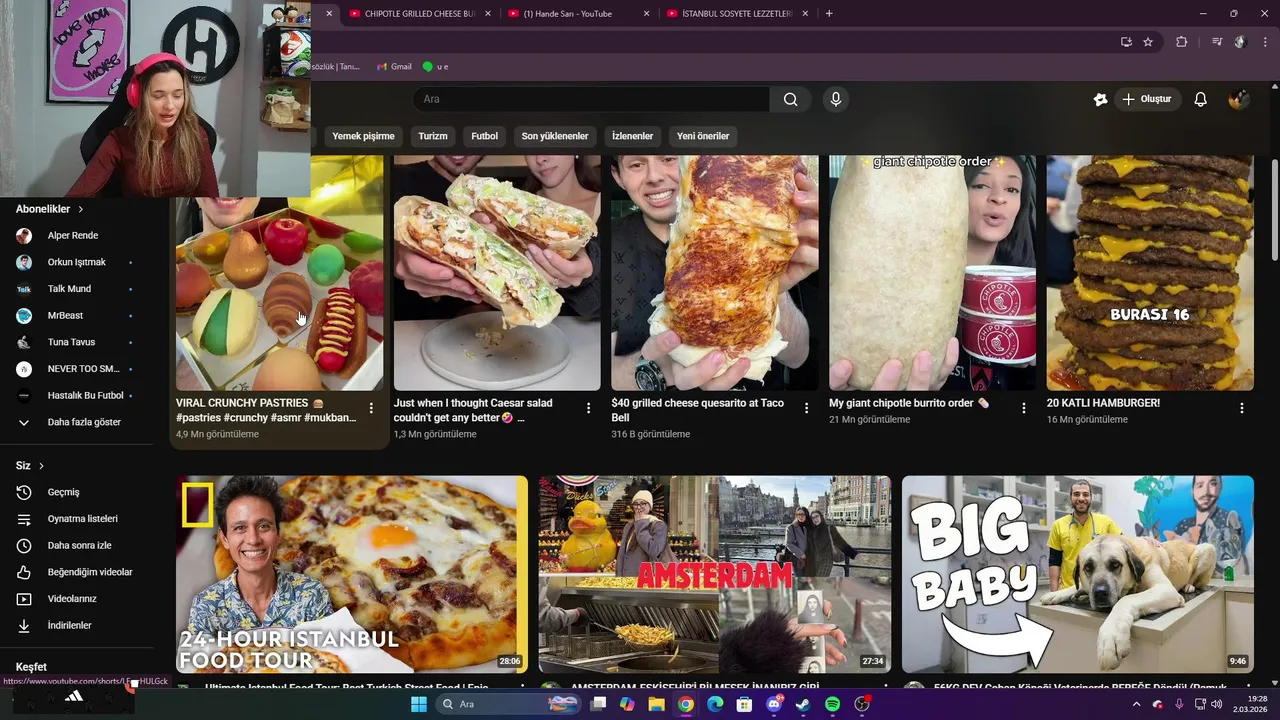
Task: Open $40 grilled cheese quesarito short
Action: 715,273
